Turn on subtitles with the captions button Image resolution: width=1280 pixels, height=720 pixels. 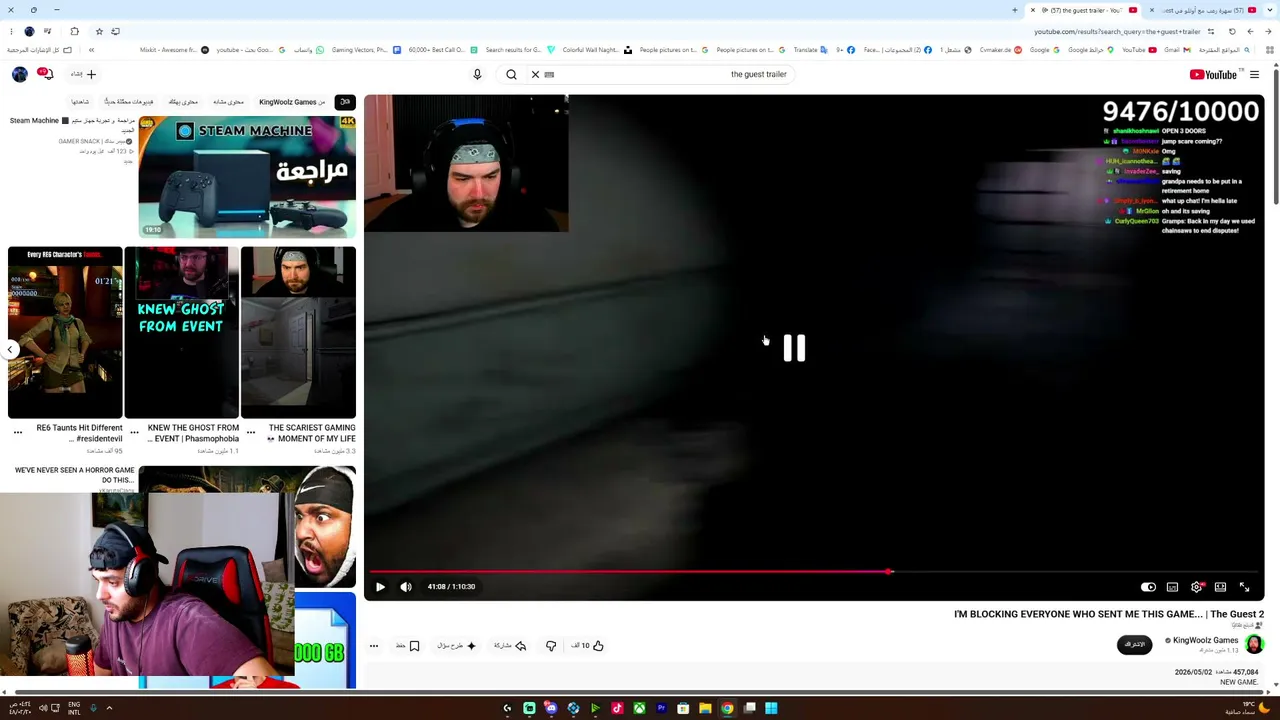1172,587
